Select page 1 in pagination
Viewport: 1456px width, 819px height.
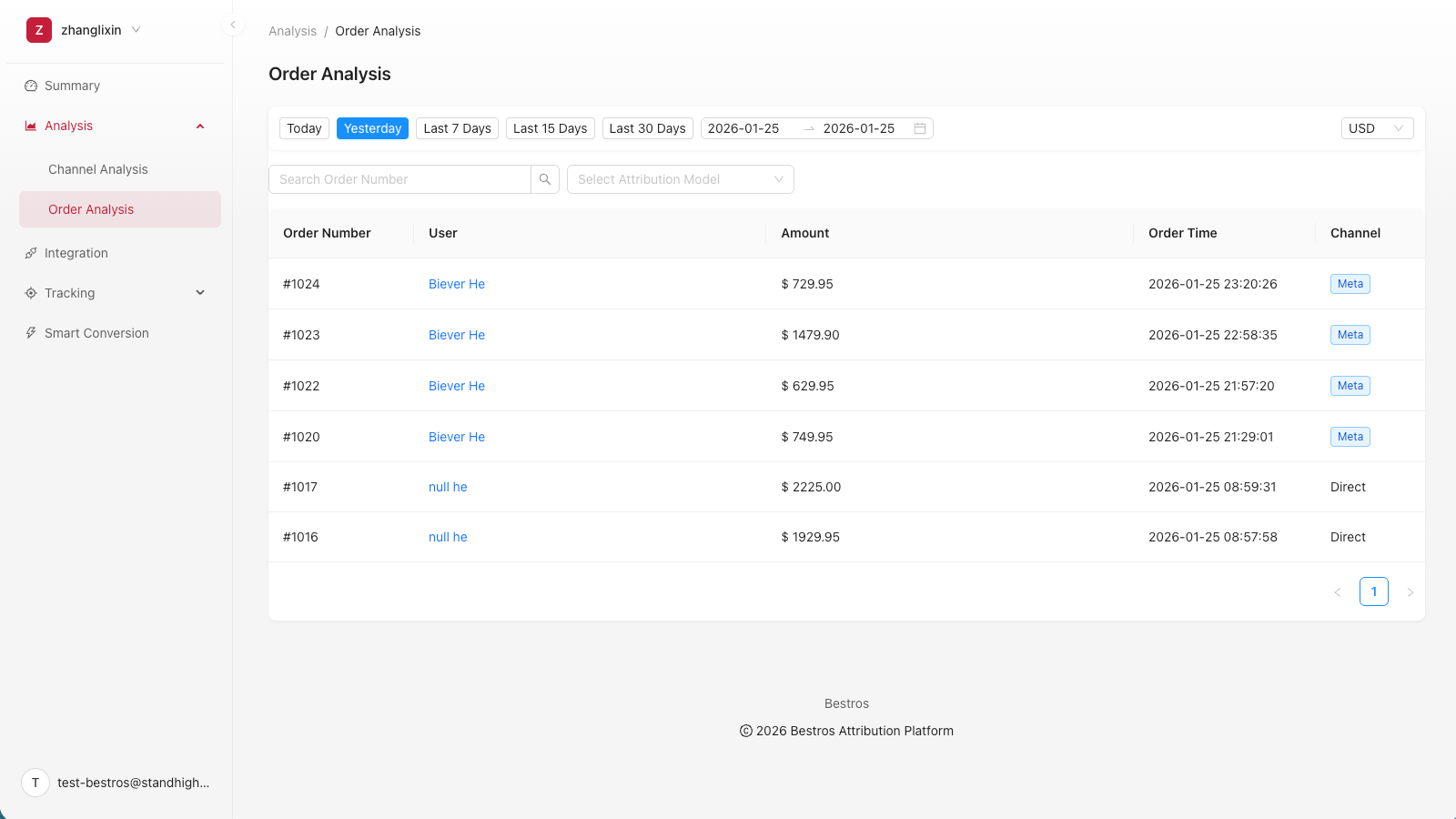[x=1374, y=591]
